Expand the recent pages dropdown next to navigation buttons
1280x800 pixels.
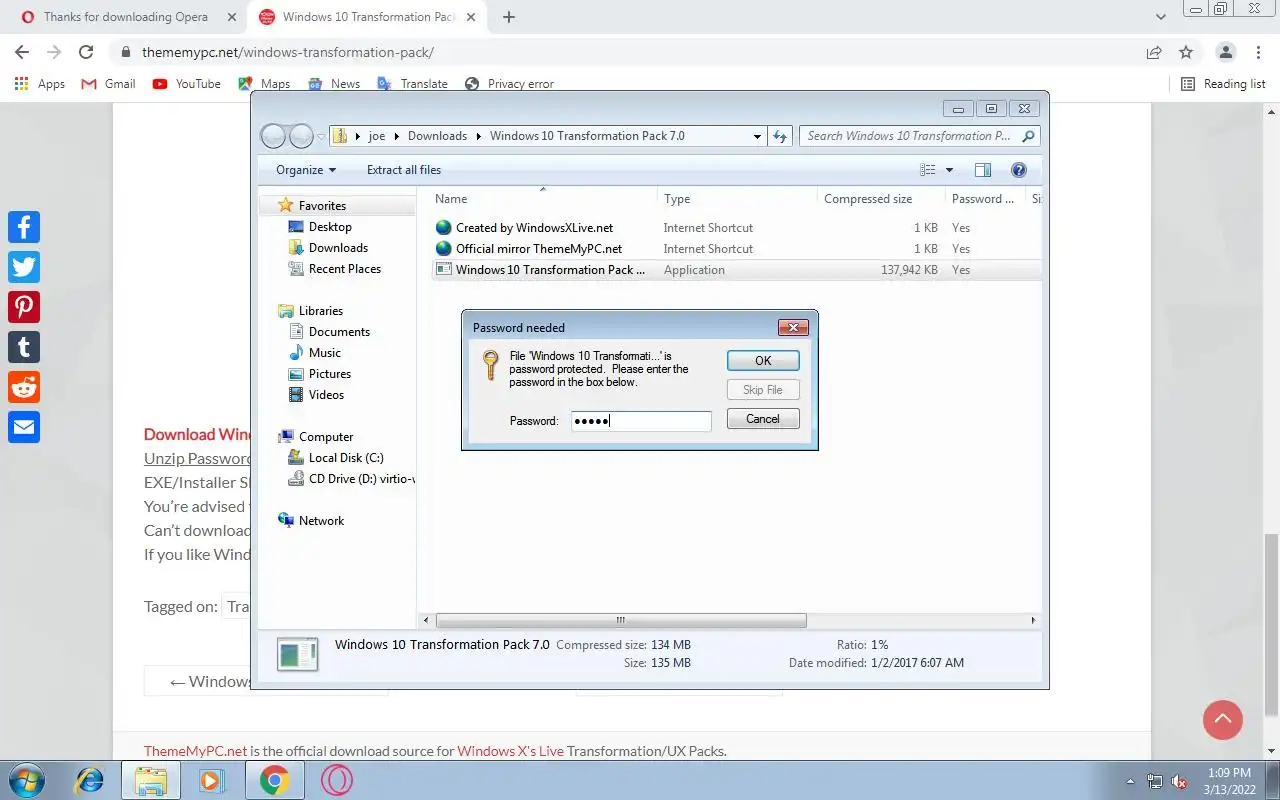(x=321, y=136)
